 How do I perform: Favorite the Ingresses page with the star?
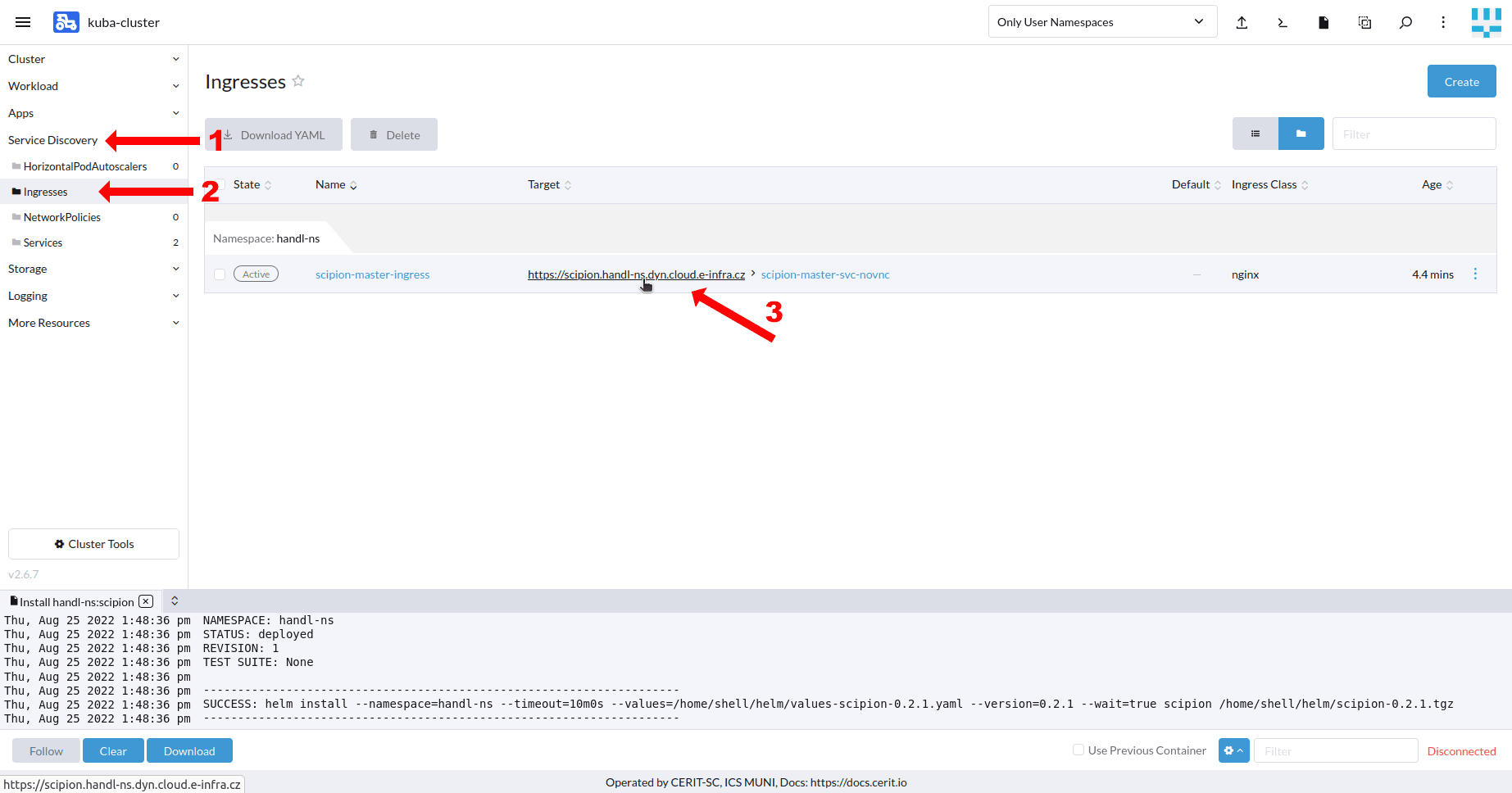[x=298, y=81]
